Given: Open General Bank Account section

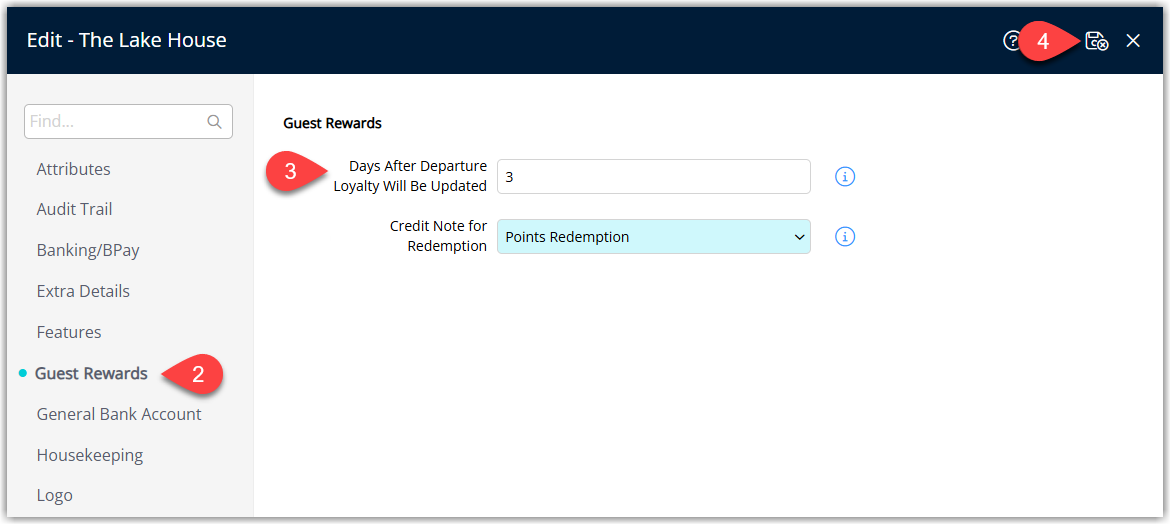Looking at the screenshot, I should (119, 414).
